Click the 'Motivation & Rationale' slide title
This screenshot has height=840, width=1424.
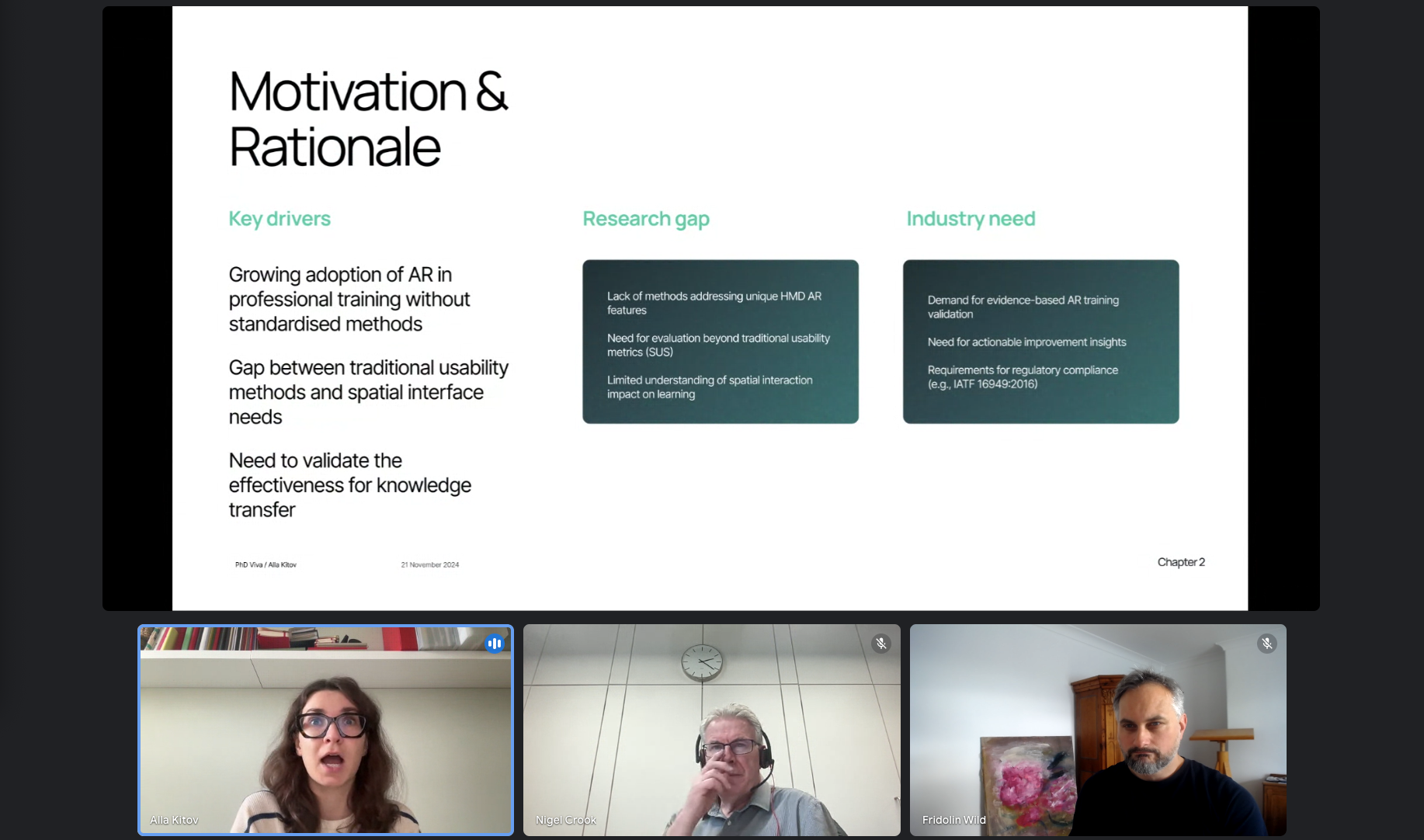pyautogui.click(x=368, y=119)
